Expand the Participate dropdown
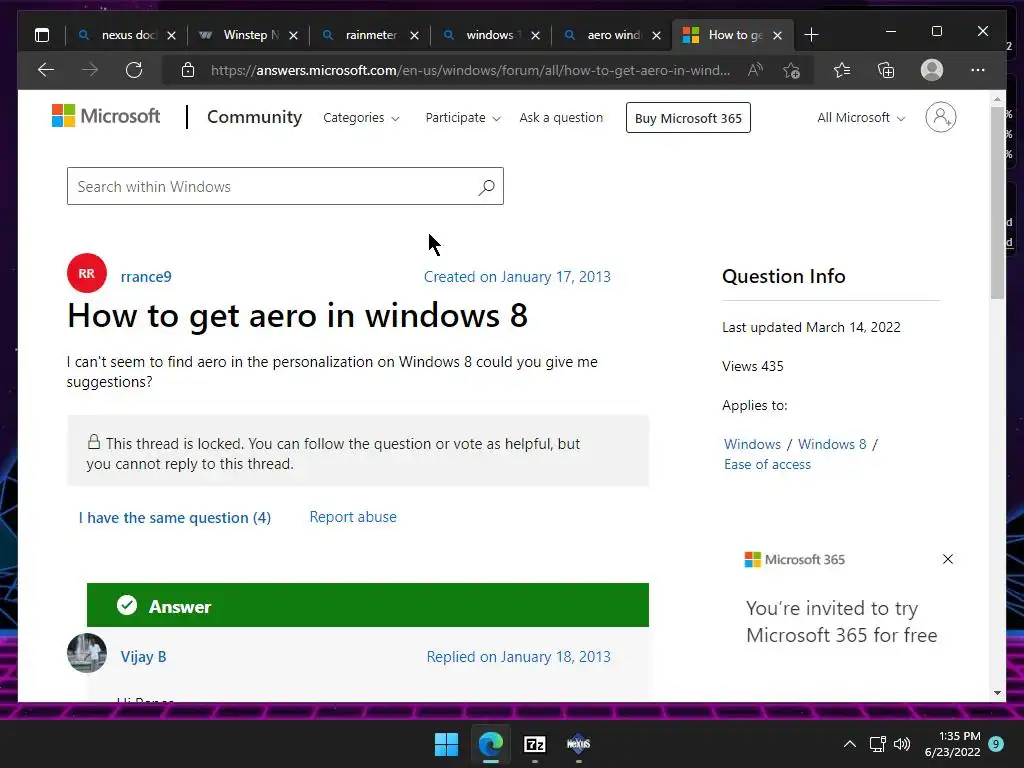 point(463,118)
